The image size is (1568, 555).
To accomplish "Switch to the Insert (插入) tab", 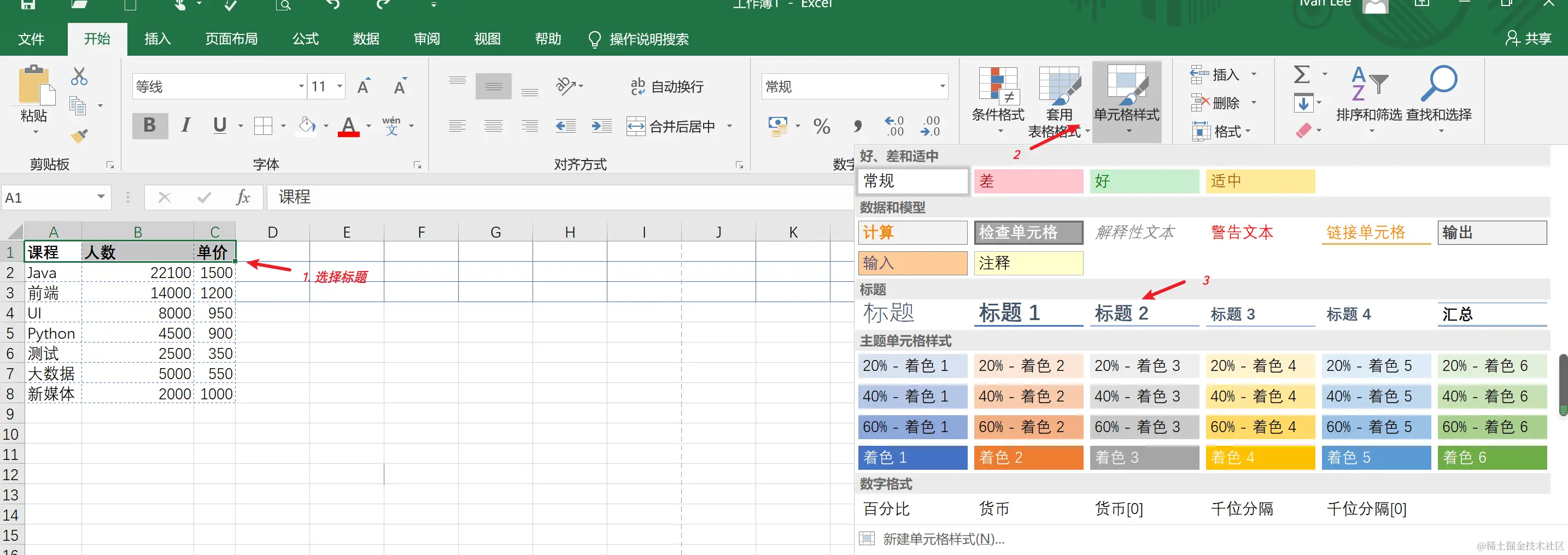I will tap(157, 39).
